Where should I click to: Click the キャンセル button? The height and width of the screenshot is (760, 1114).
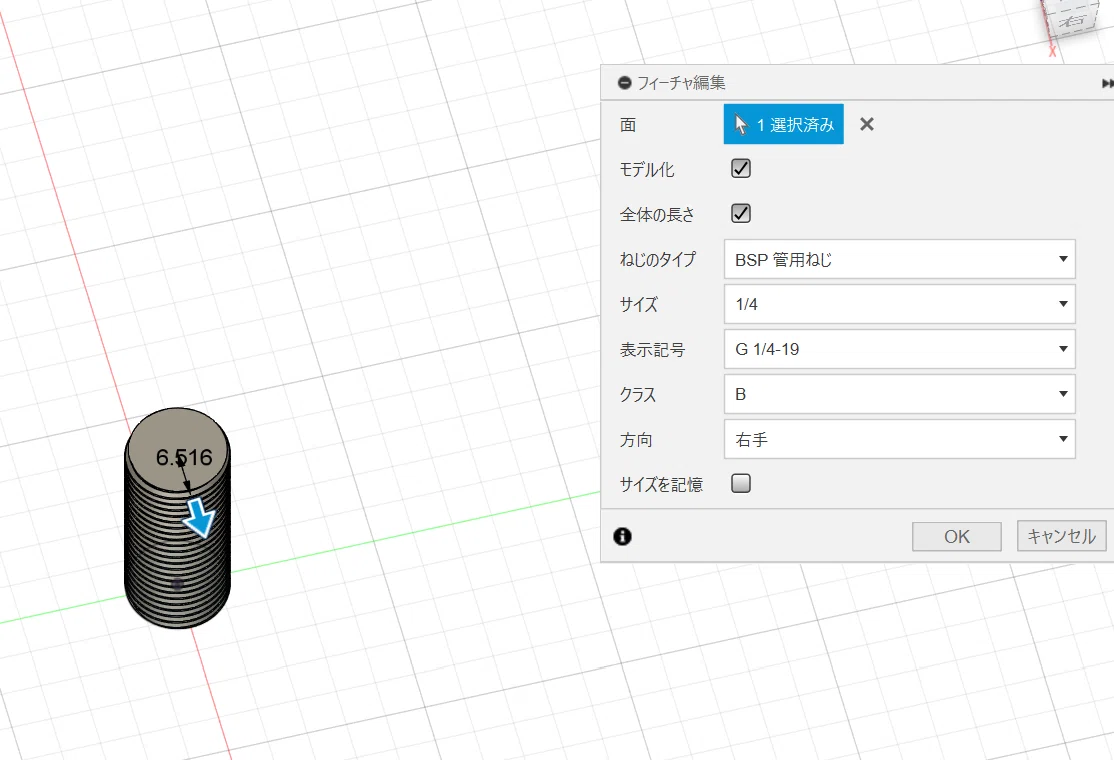pos(1061,536)
